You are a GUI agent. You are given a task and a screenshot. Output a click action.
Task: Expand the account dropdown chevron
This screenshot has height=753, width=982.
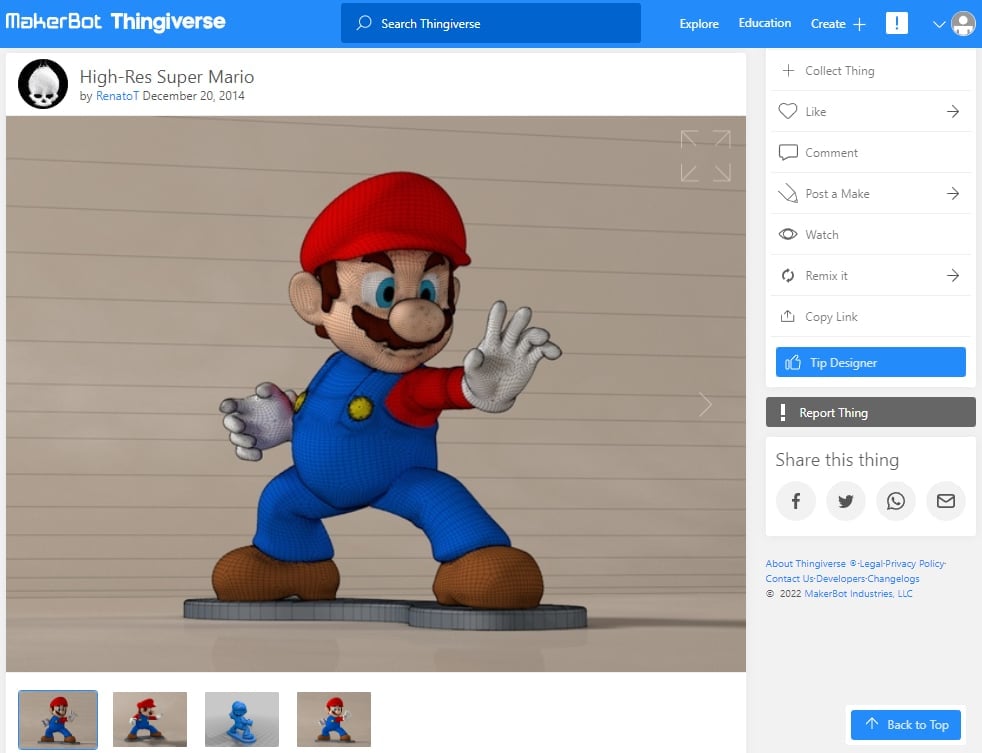tap(939, 24)
